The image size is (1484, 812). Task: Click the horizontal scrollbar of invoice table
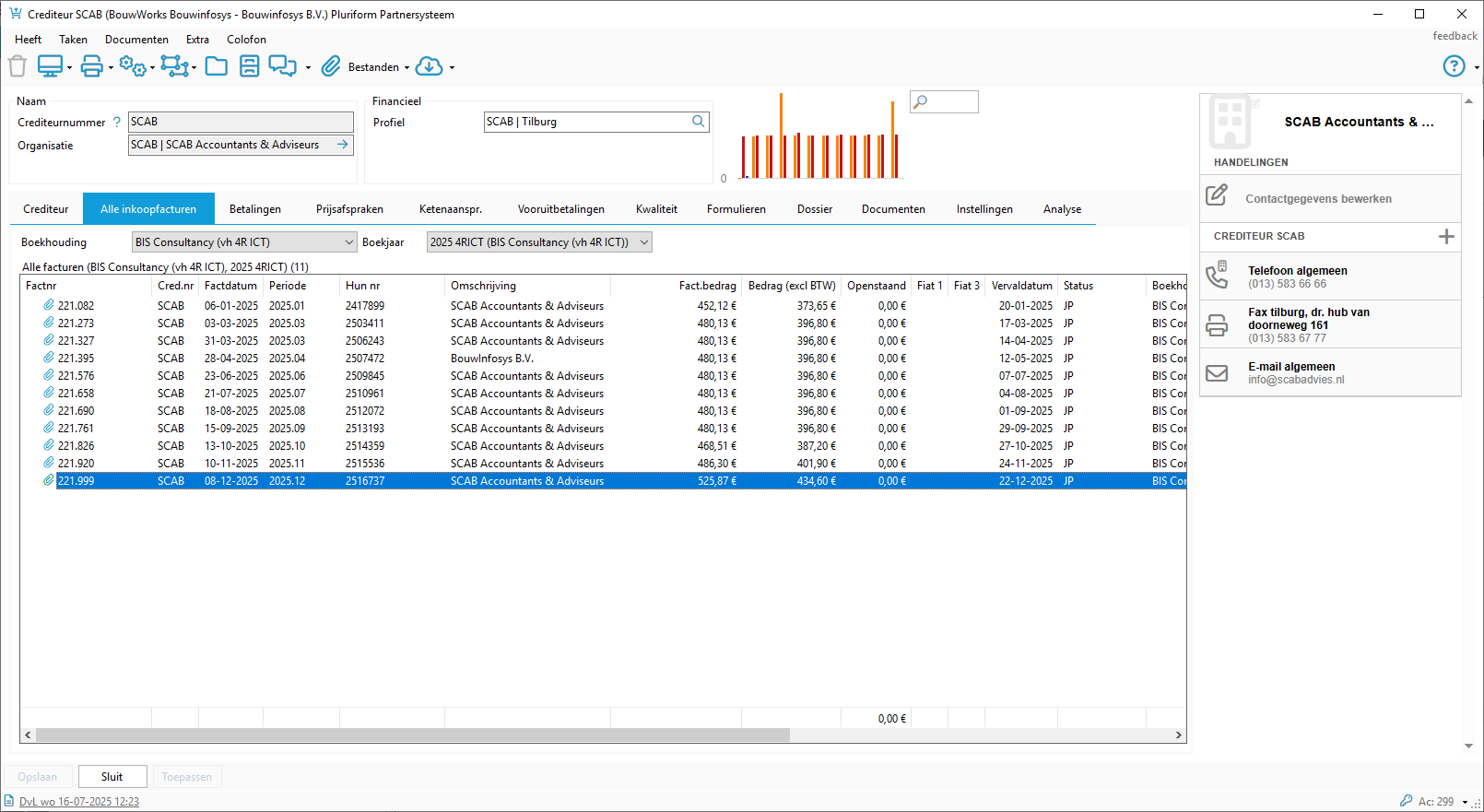pos(412,736)
